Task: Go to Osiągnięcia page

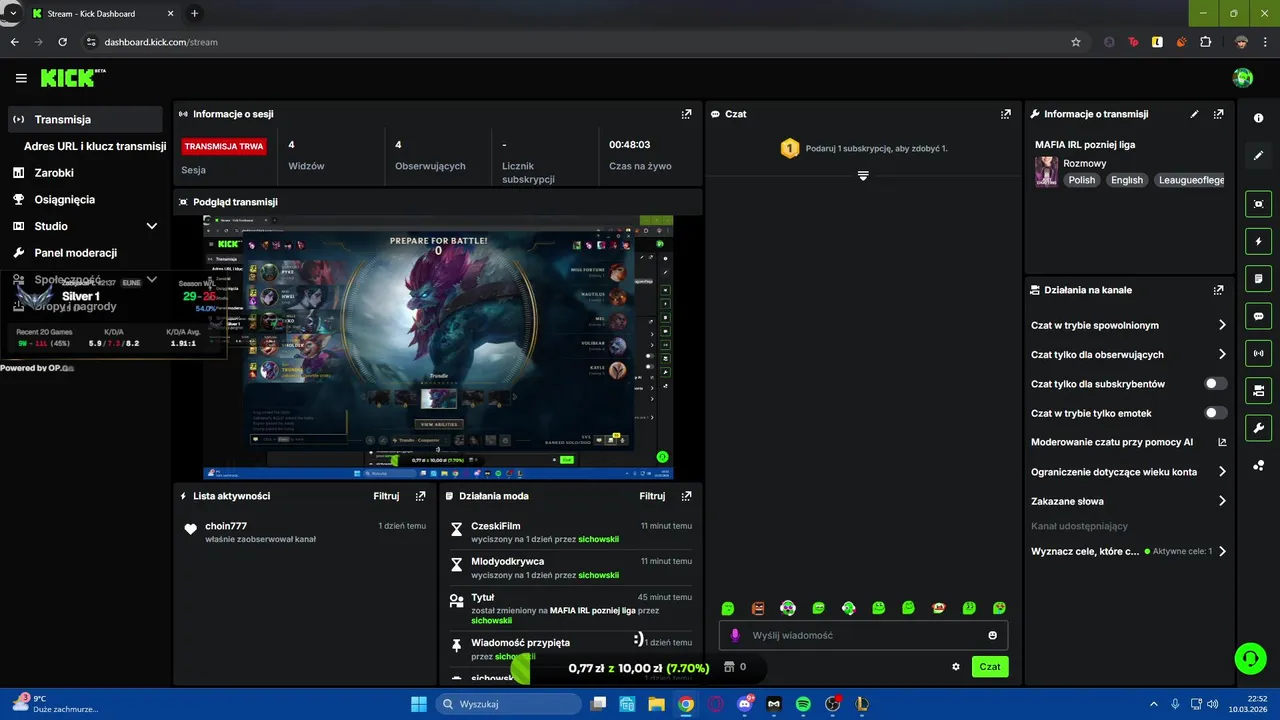Action: [x=84, y=199]
